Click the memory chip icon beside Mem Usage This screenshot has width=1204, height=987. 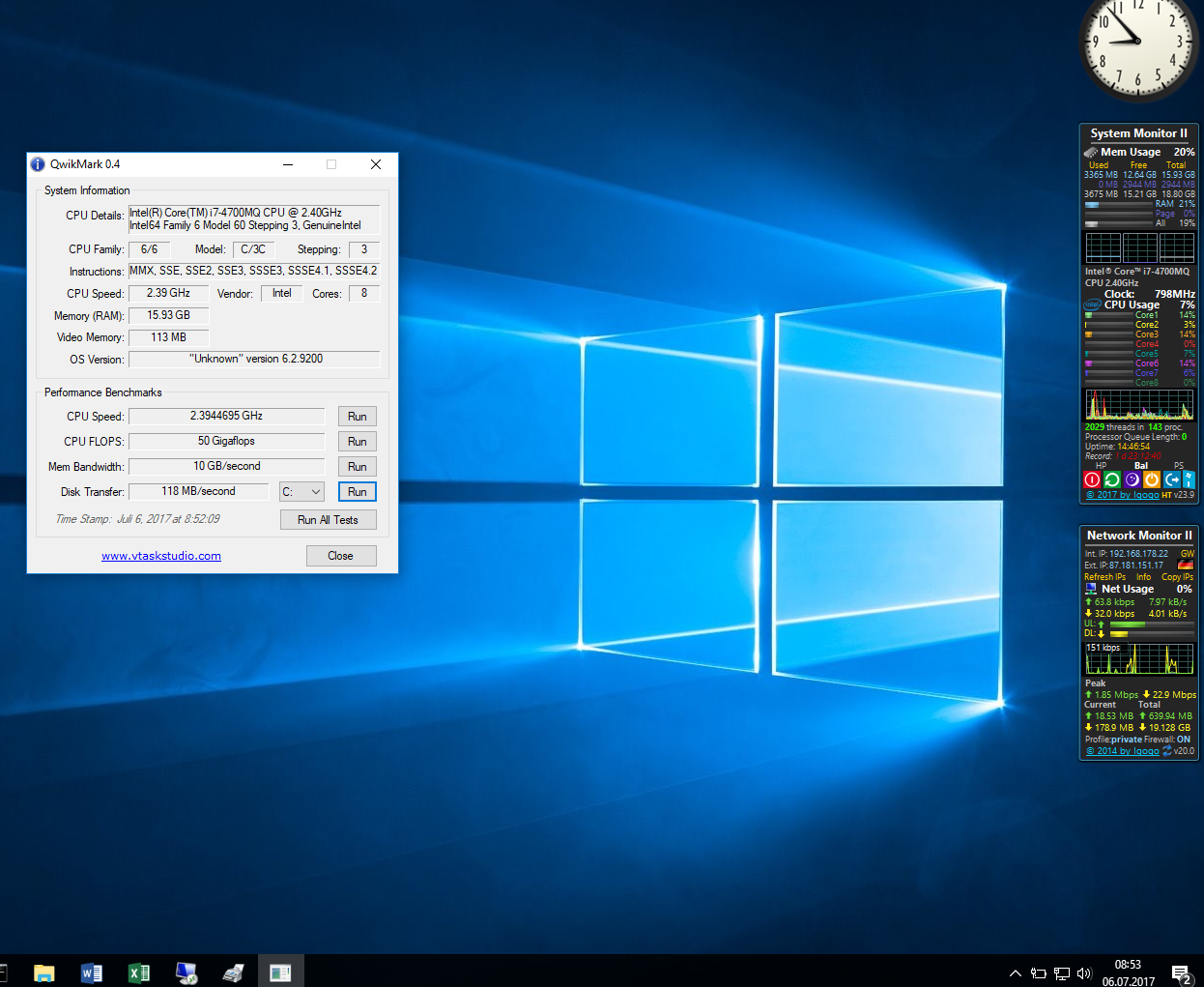tap(1091, 153)
